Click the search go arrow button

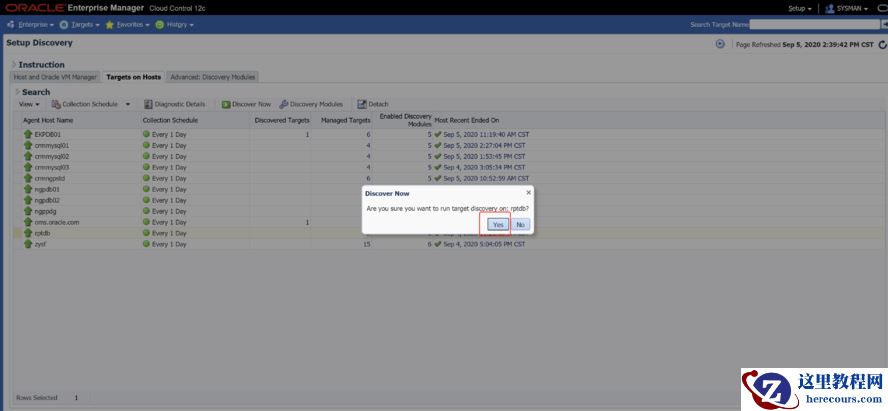[885, 24]
